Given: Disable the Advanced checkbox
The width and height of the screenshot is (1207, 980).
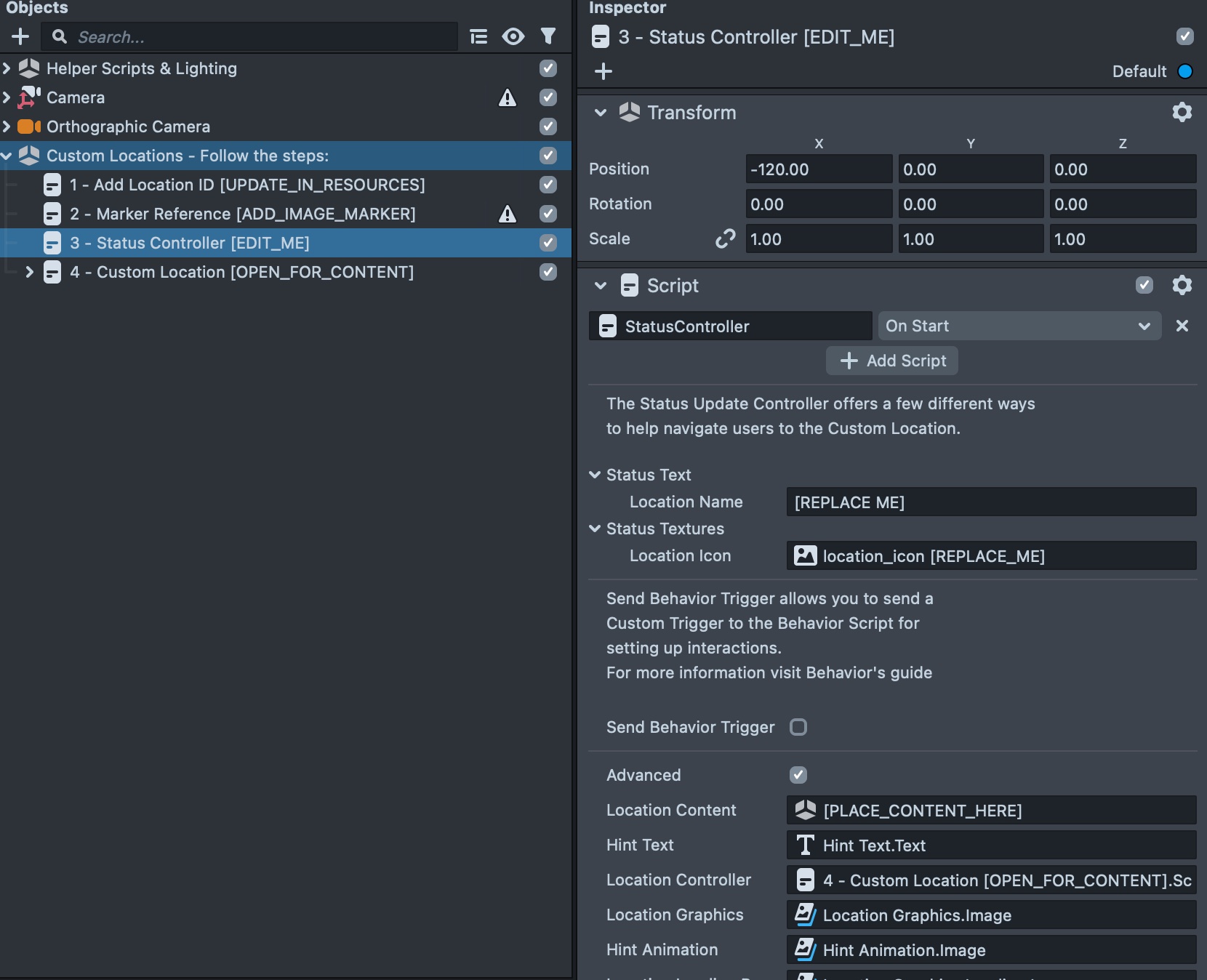Looking at the screenshot, I should tap(798, 775).
